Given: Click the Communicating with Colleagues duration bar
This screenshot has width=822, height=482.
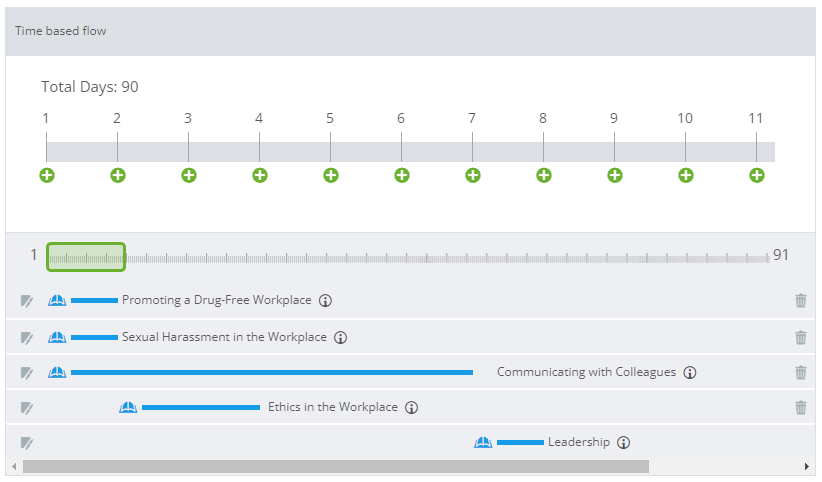Looking at the screenshot, I should tap(272, 372).
